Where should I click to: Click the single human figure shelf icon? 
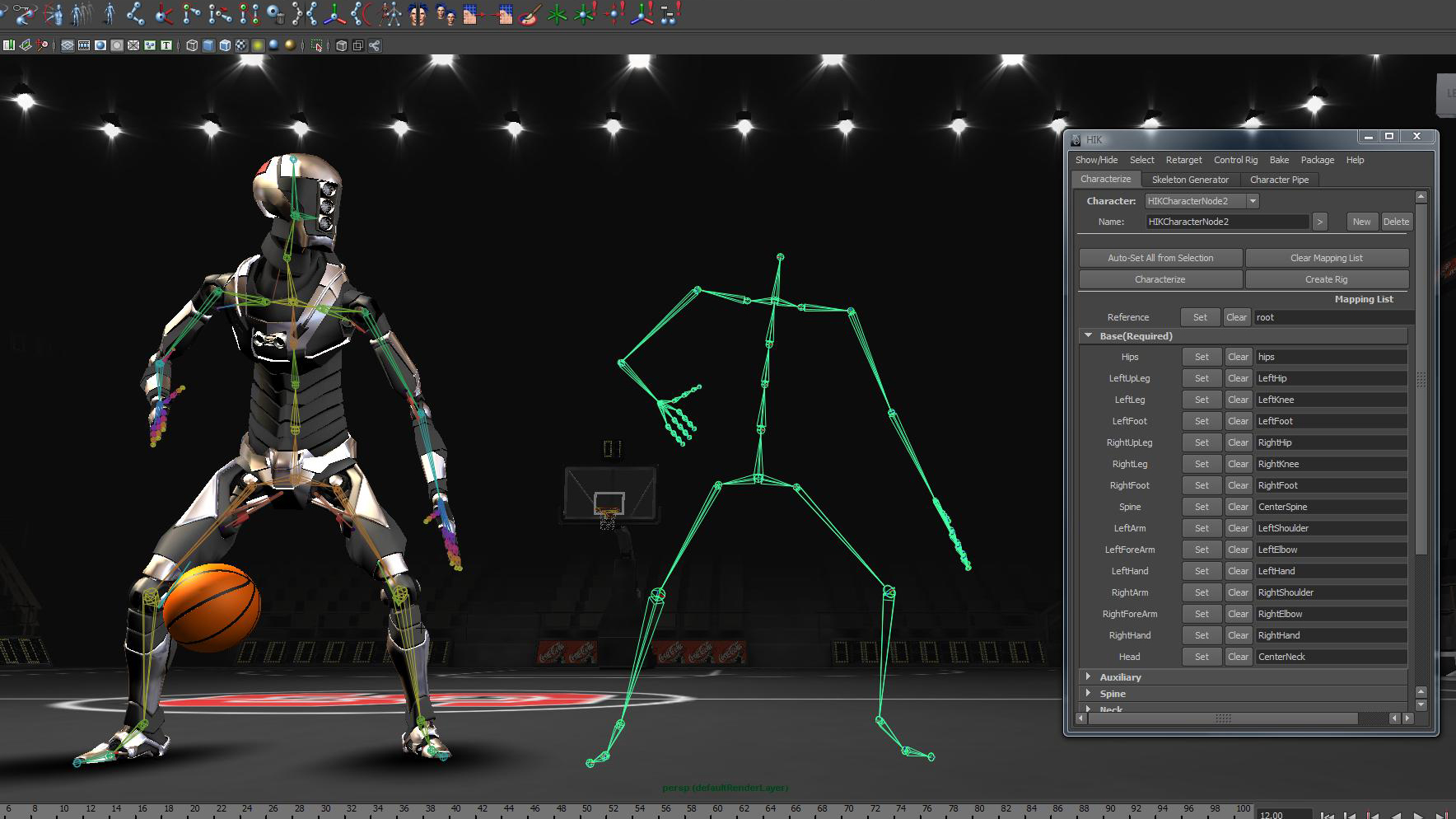point(109,14)
